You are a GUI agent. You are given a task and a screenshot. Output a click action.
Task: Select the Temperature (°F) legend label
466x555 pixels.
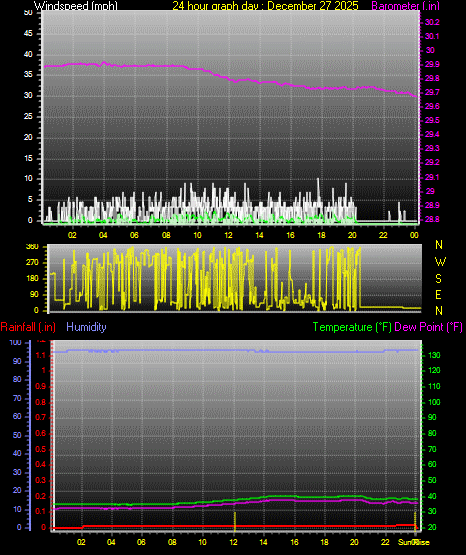352,327
